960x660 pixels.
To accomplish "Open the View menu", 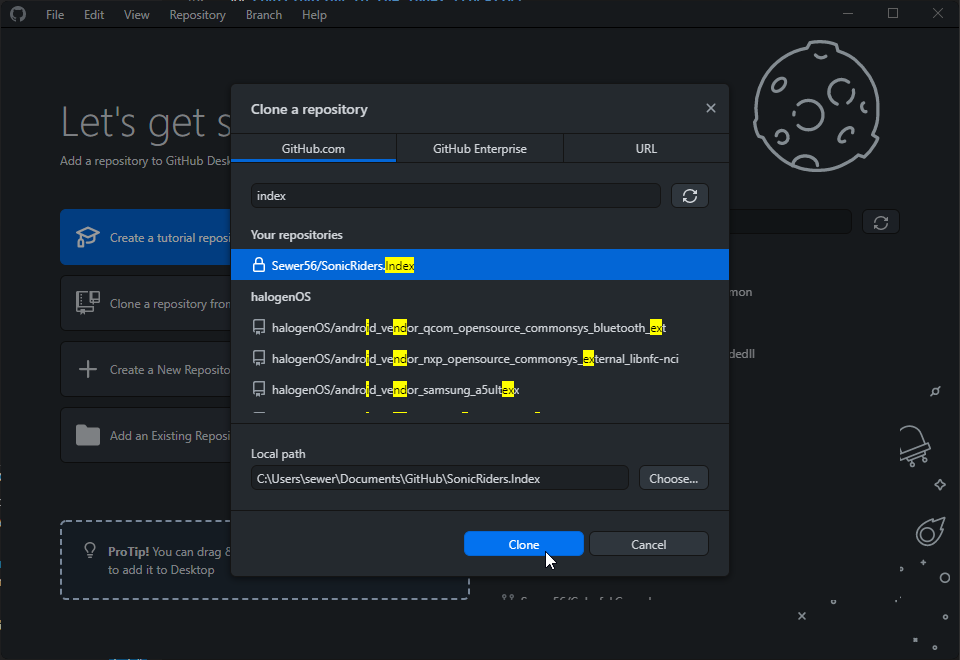I will point(137,15).
